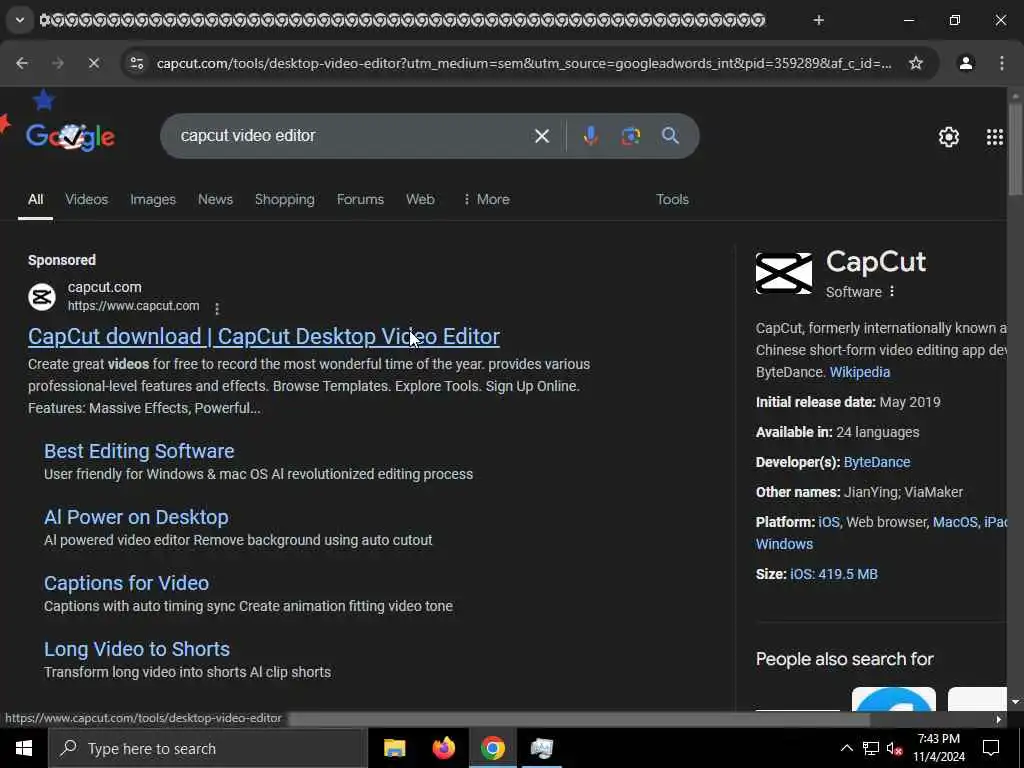This screenshot has width=1024, height=768.
Task: Open the Windows notification center
Action: point(991,748)
